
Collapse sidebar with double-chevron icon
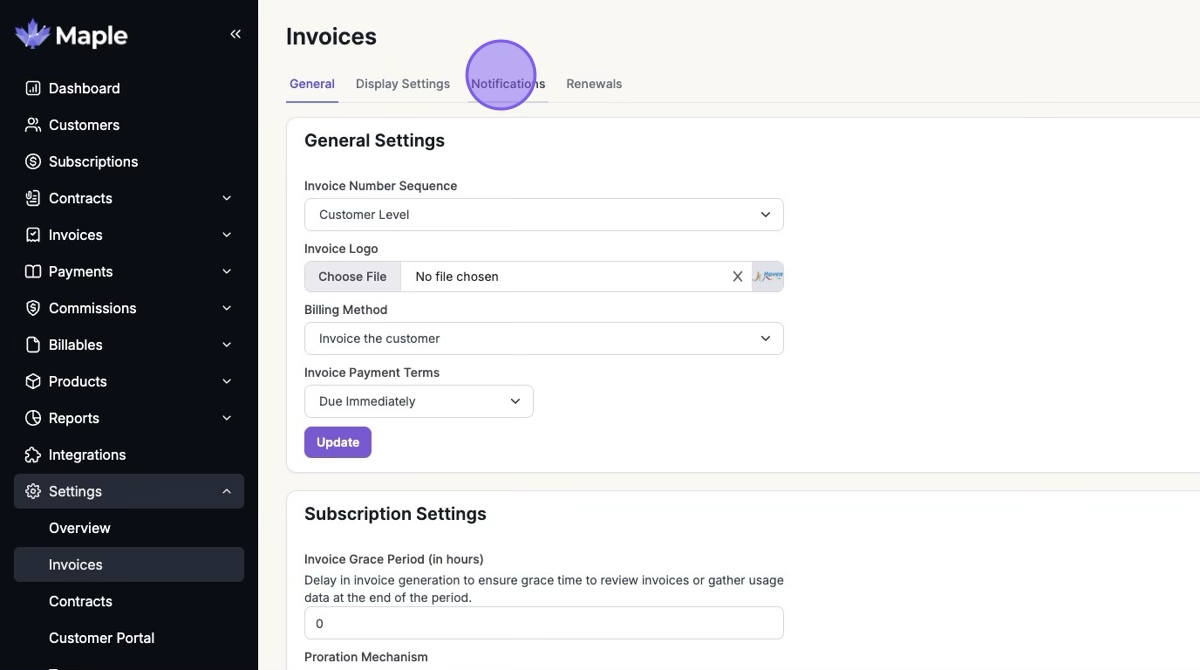click(x=236, y=34)
